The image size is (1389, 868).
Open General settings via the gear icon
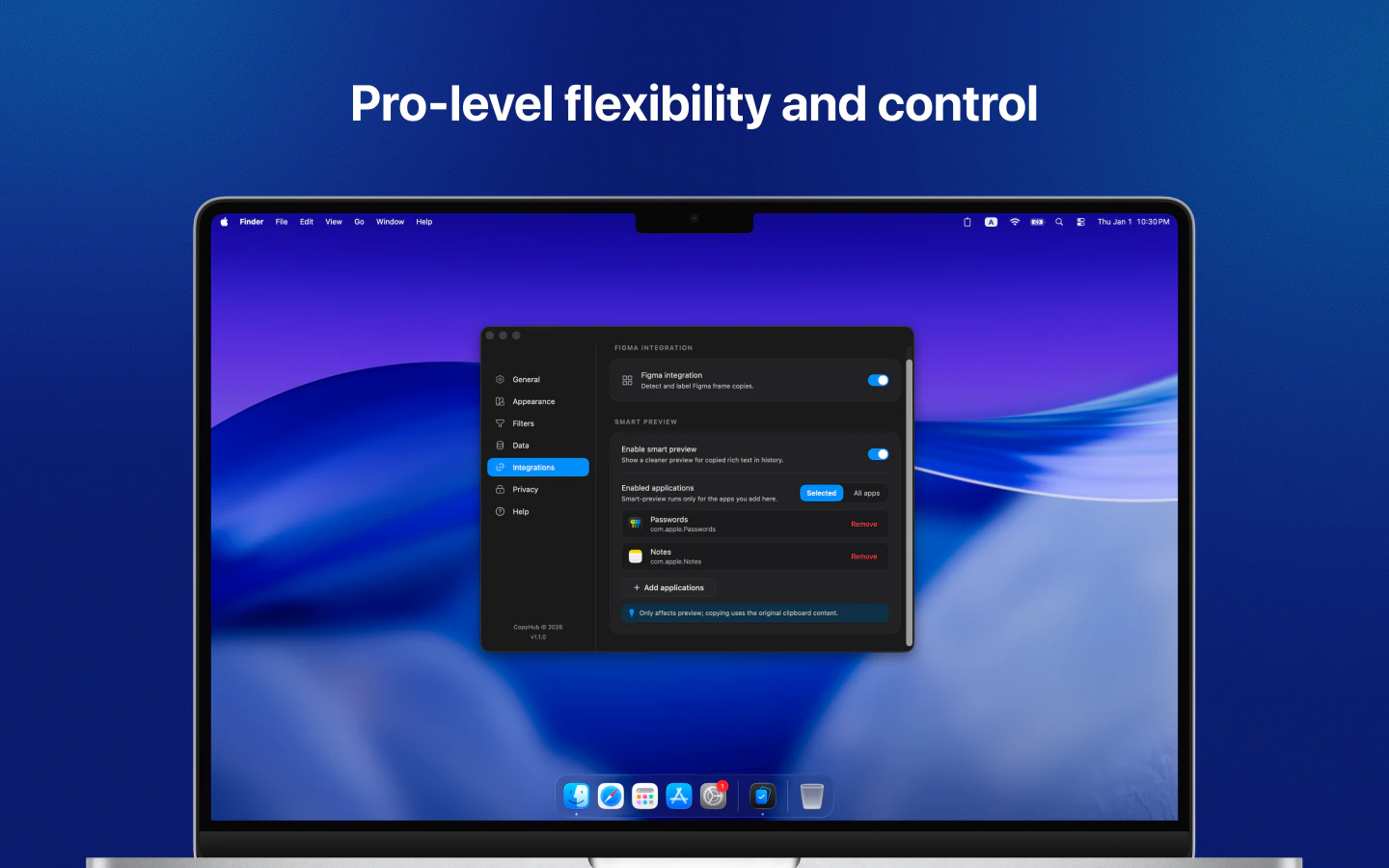(x=500, y=379)
